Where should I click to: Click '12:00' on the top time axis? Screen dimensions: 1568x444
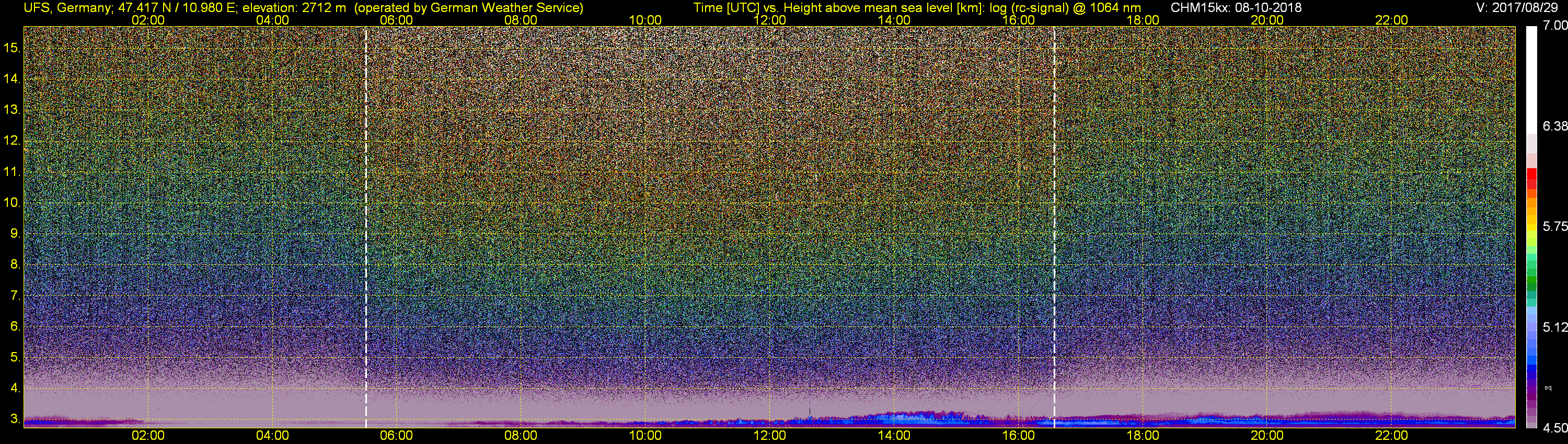(x=769, y=20)
